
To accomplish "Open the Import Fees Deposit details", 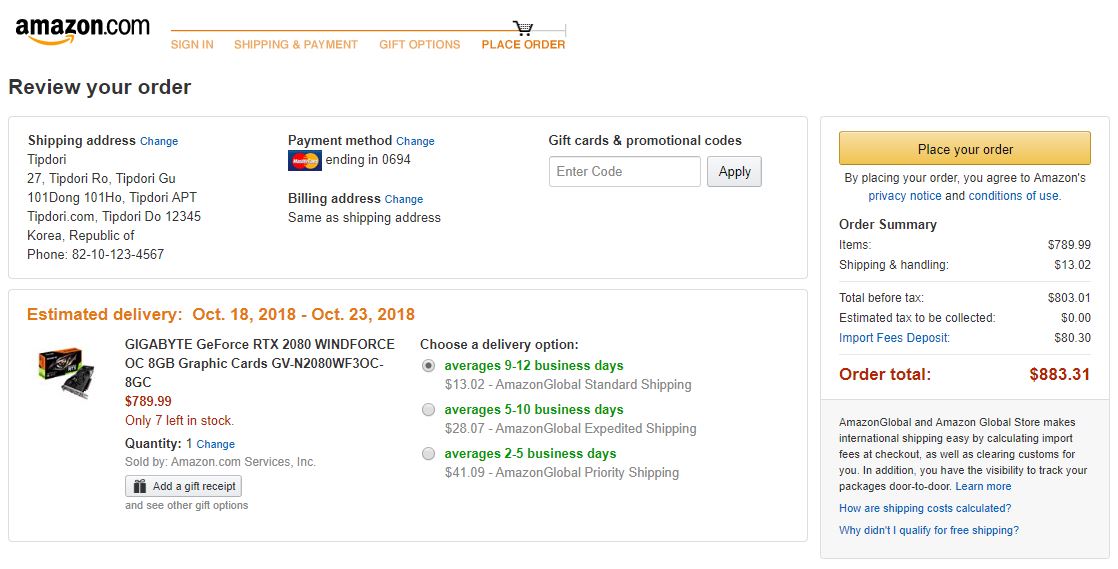I will (894, 338).
